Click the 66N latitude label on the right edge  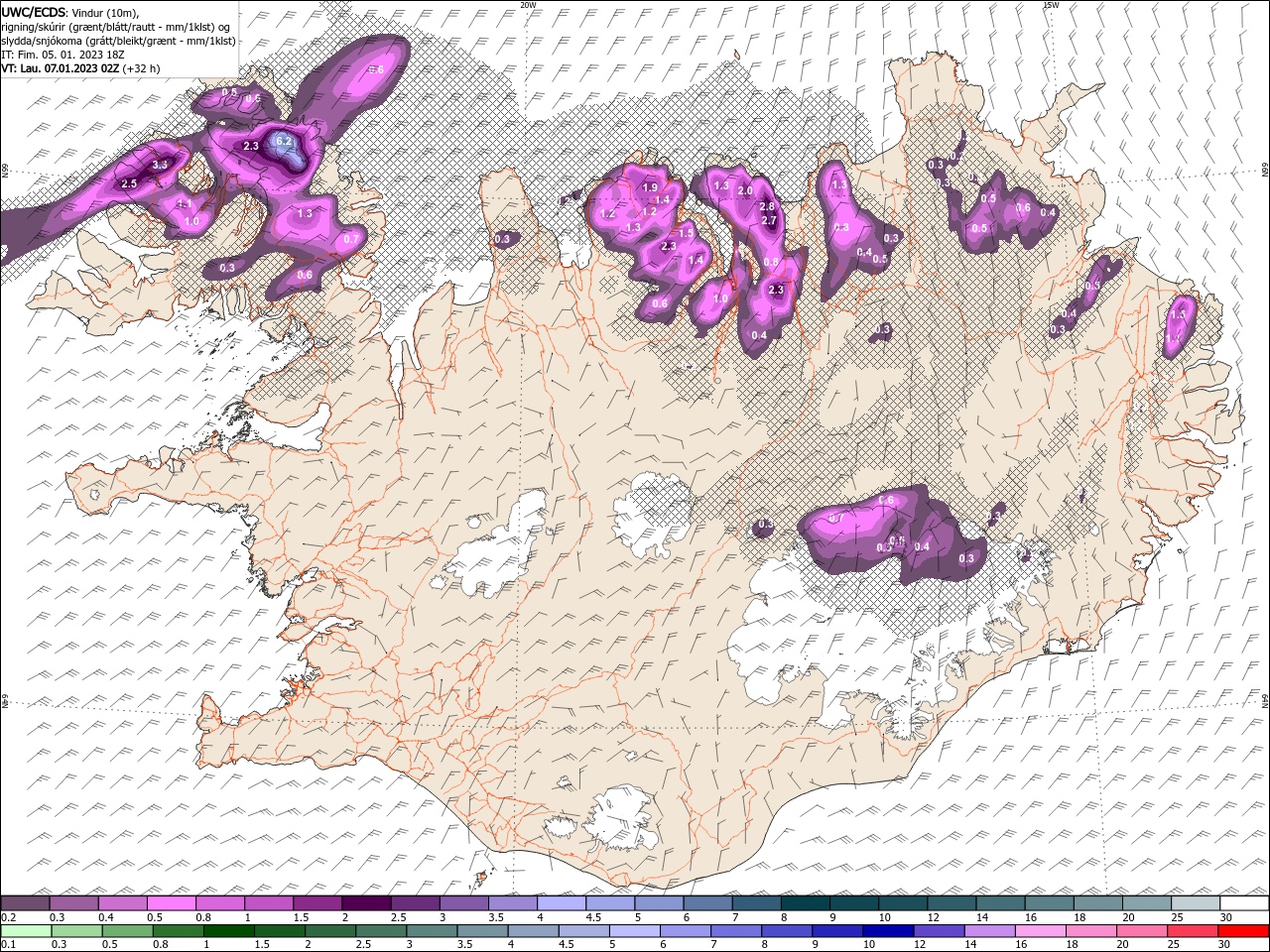coord(1265,171)
